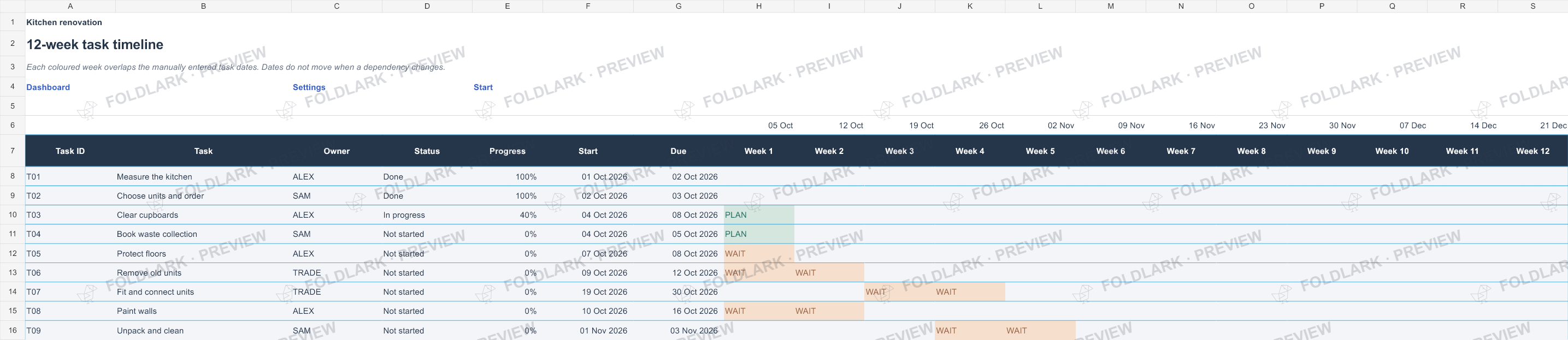1568x340 pixels.
Task: Click the Task ID column header
Action: (x=70, y=151)
